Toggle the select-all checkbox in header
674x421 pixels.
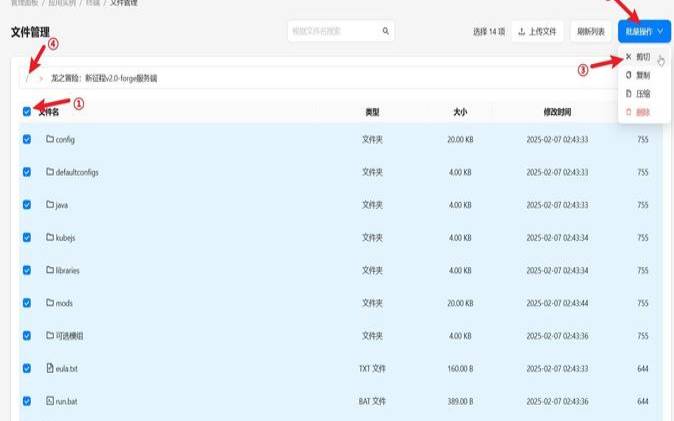27,111
